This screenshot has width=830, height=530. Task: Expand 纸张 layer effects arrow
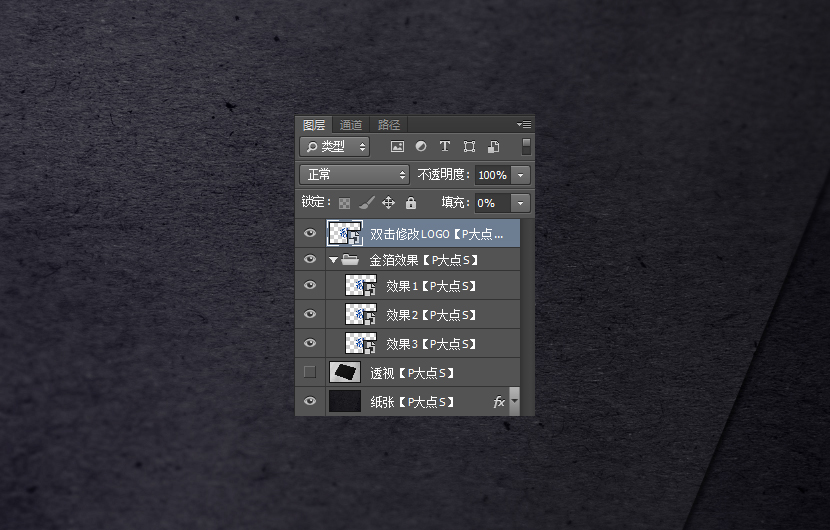[514, 401]
